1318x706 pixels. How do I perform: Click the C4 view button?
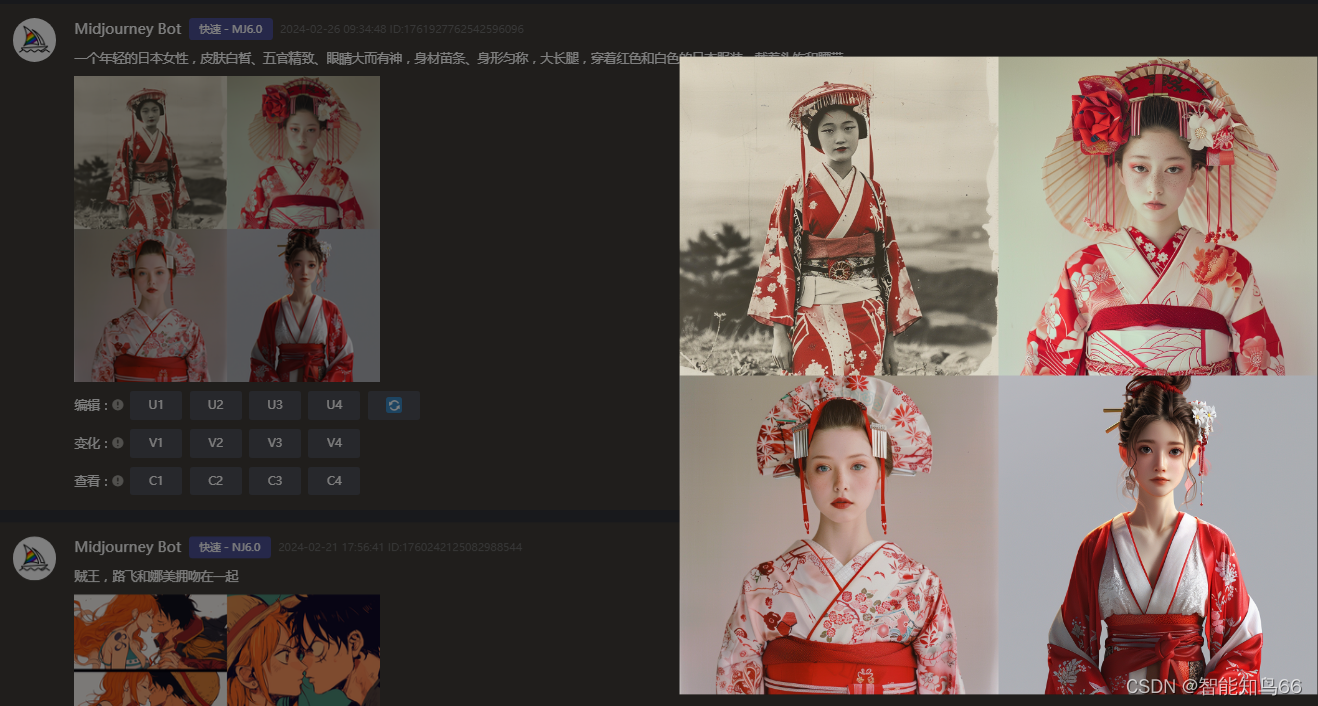click(x=334, y=481)
